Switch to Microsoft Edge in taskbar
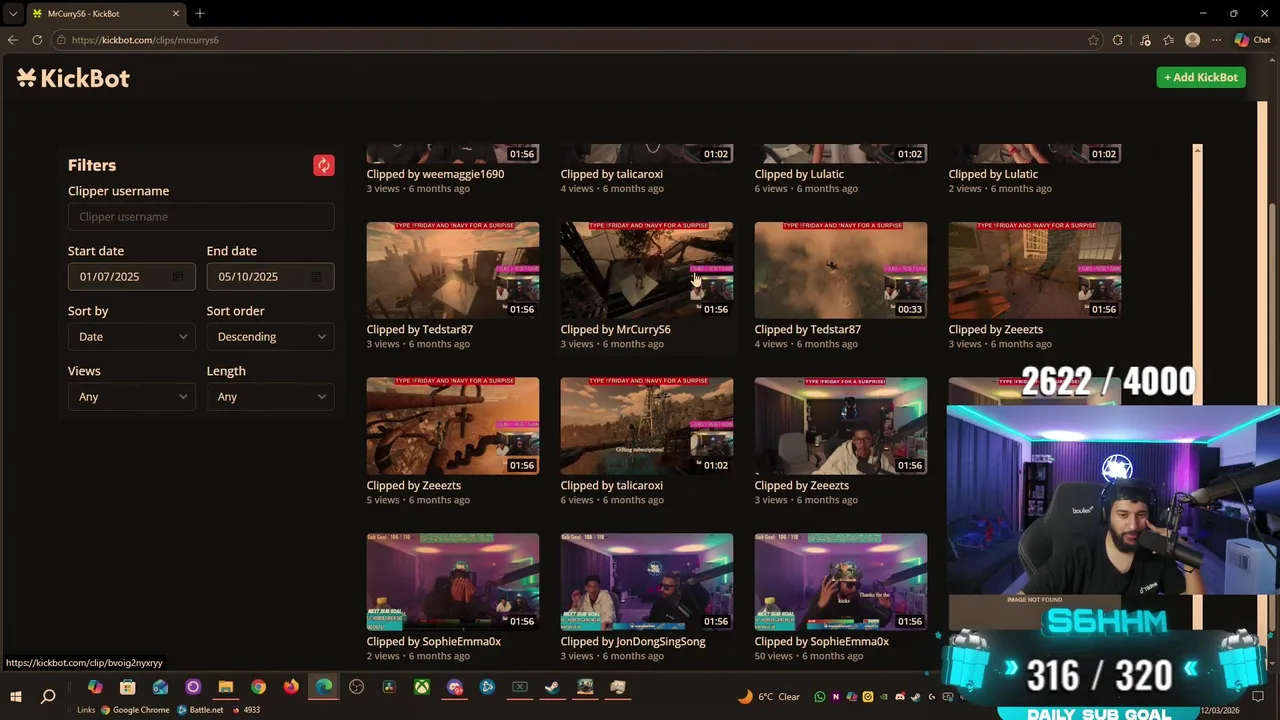1280x720 pixels. (x=324, y=687)
